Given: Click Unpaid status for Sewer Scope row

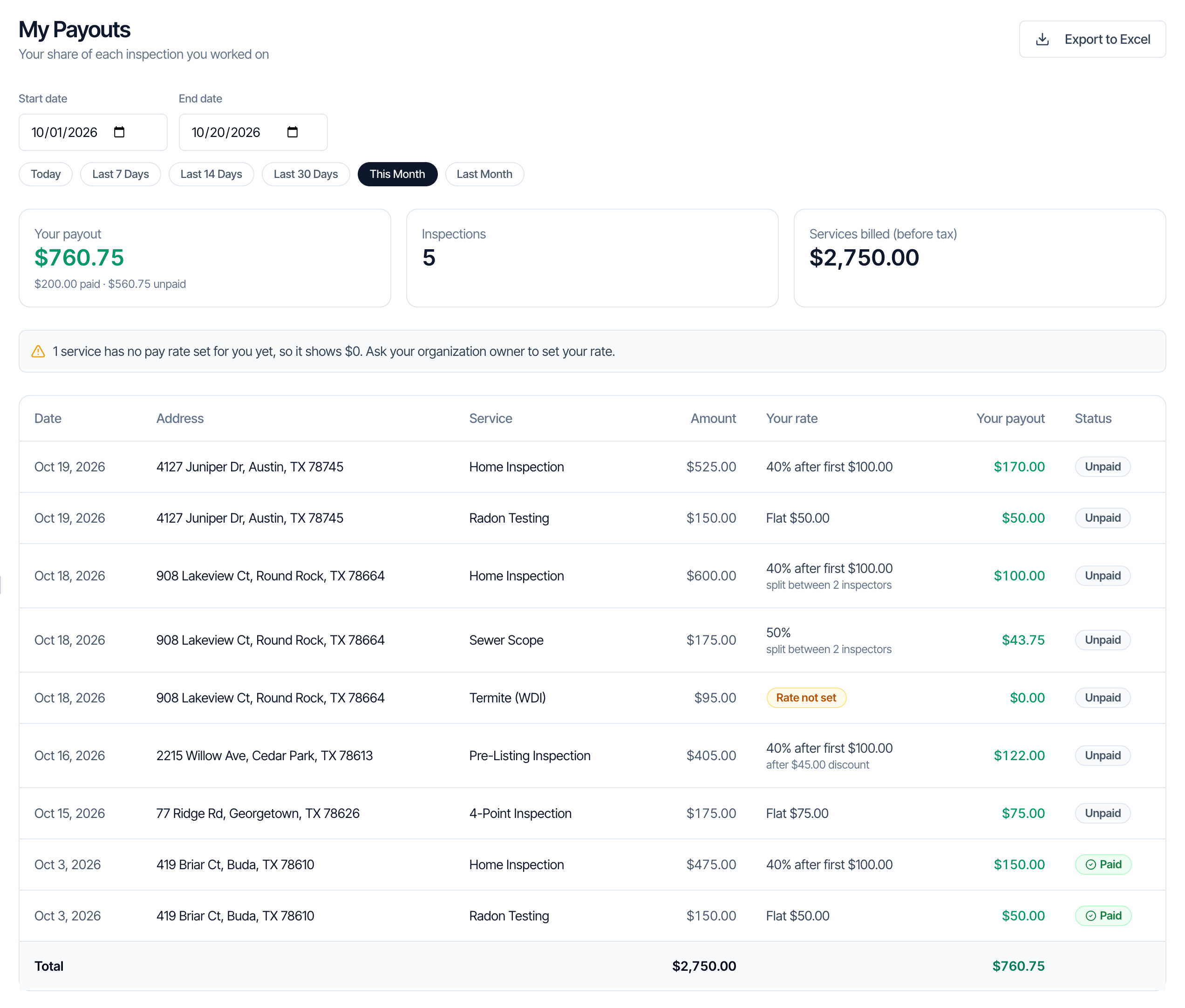Looking at the screenshot, I should [1102, 640].
